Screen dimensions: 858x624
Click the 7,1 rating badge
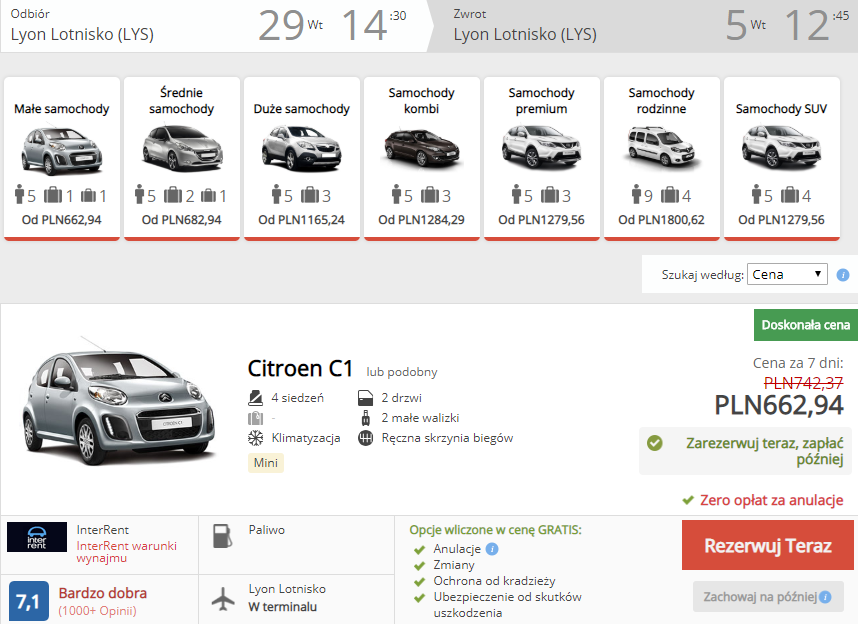pyautogui.click(x=28, y=601)
